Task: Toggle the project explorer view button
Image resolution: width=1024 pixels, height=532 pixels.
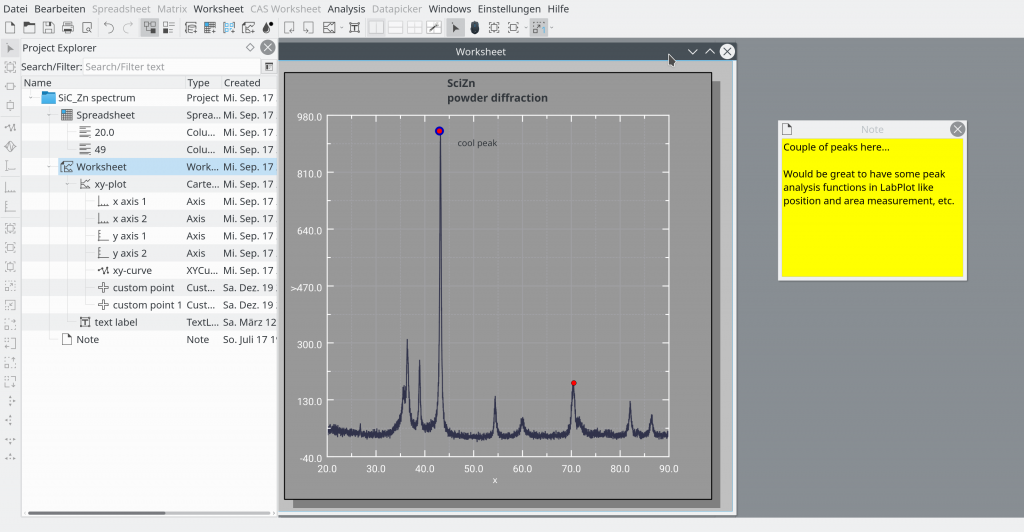Action: (x=149, y=27)
